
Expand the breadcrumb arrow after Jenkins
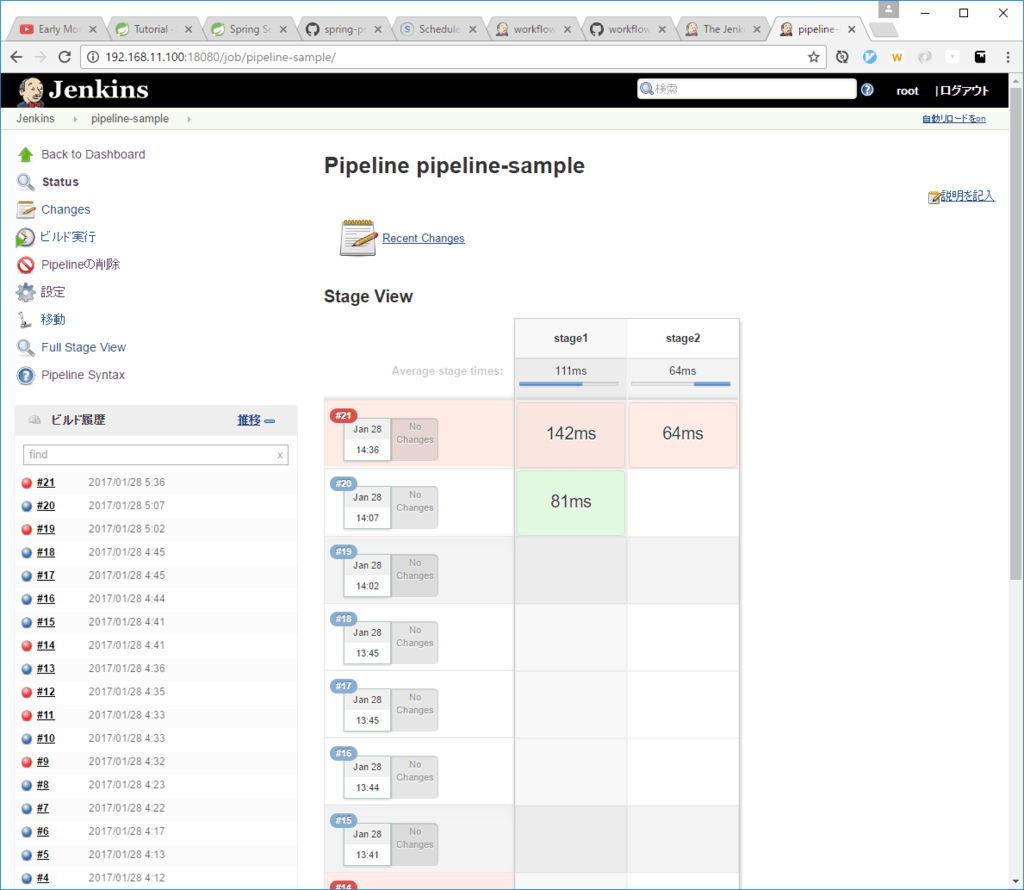[x=73, y=119]
